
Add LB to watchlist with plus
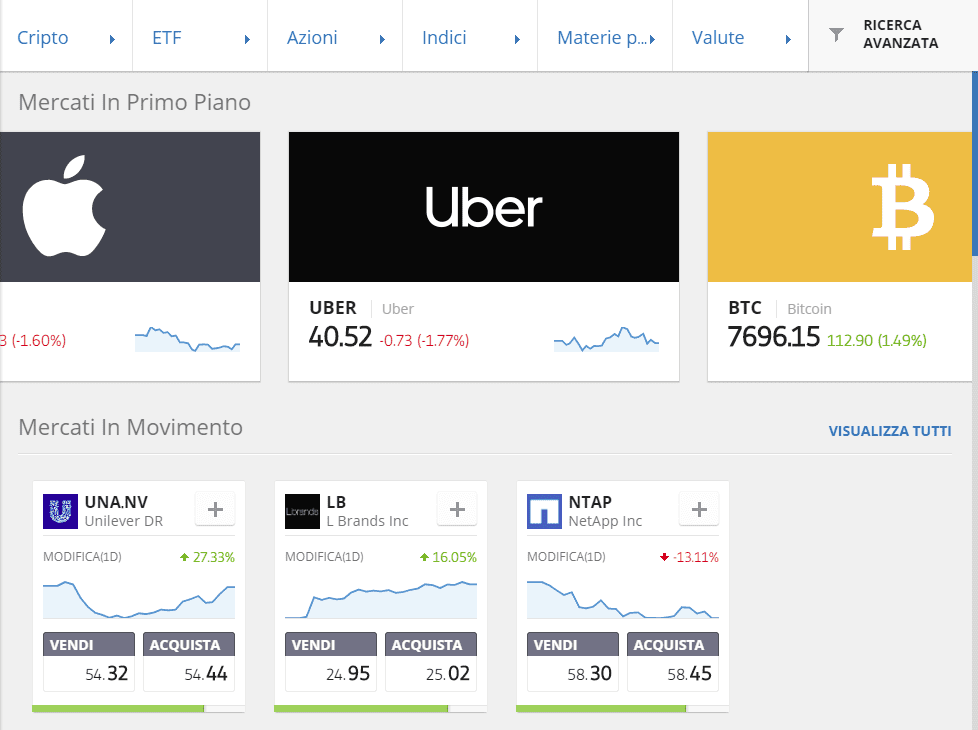click(x=457, y=509)
